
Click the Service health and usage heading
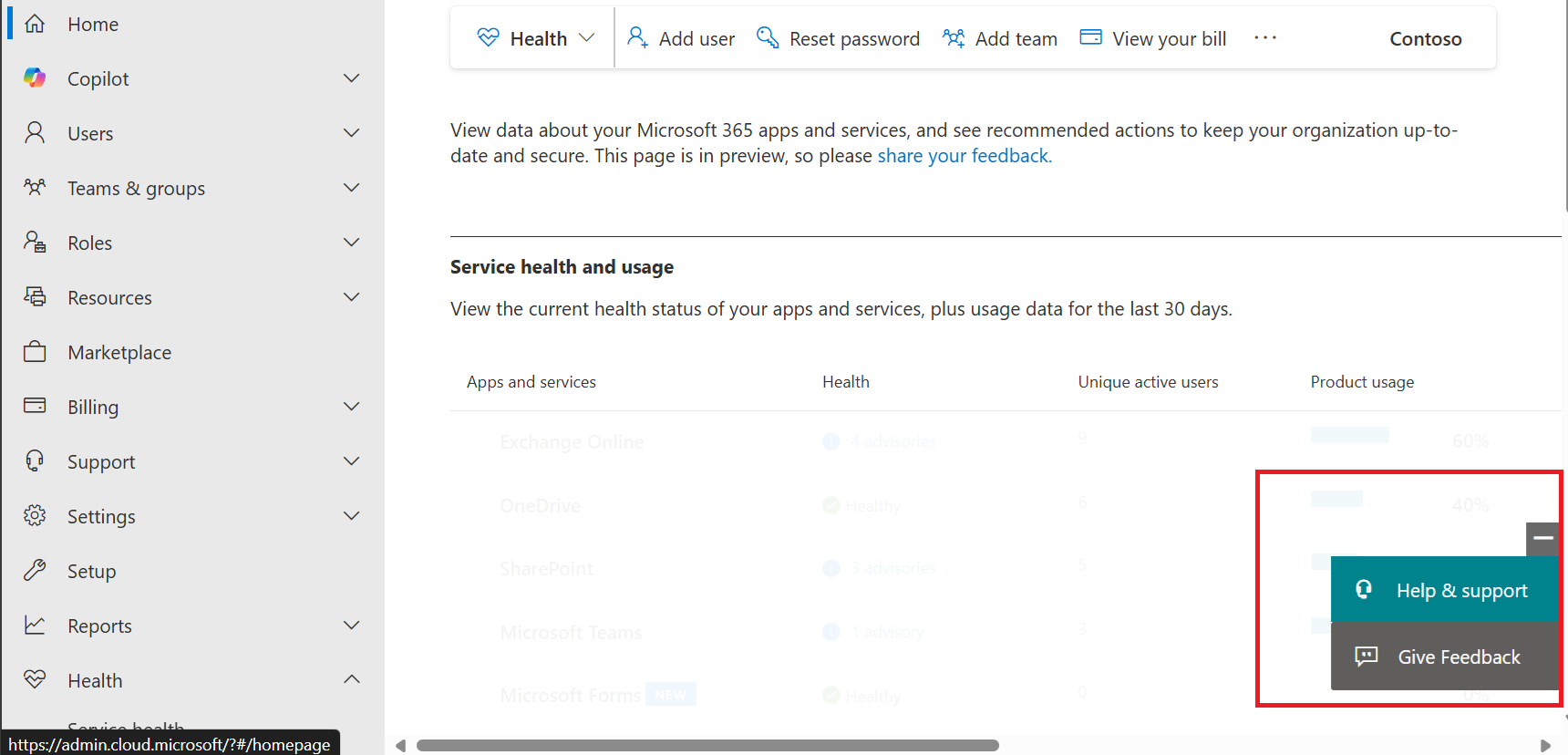tap(562, 267)
